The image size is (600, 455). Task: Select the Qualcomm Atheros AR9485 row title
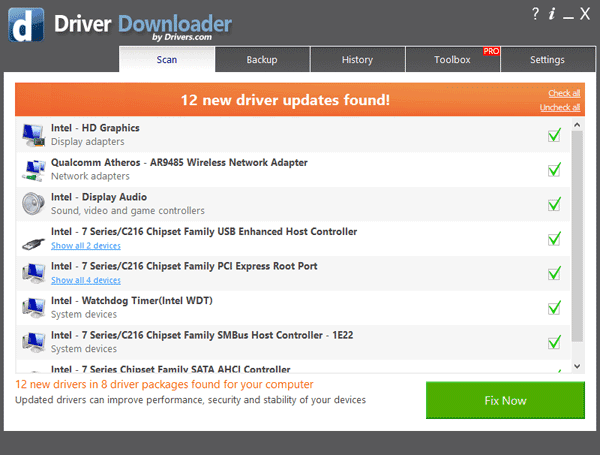click(179, 162)
